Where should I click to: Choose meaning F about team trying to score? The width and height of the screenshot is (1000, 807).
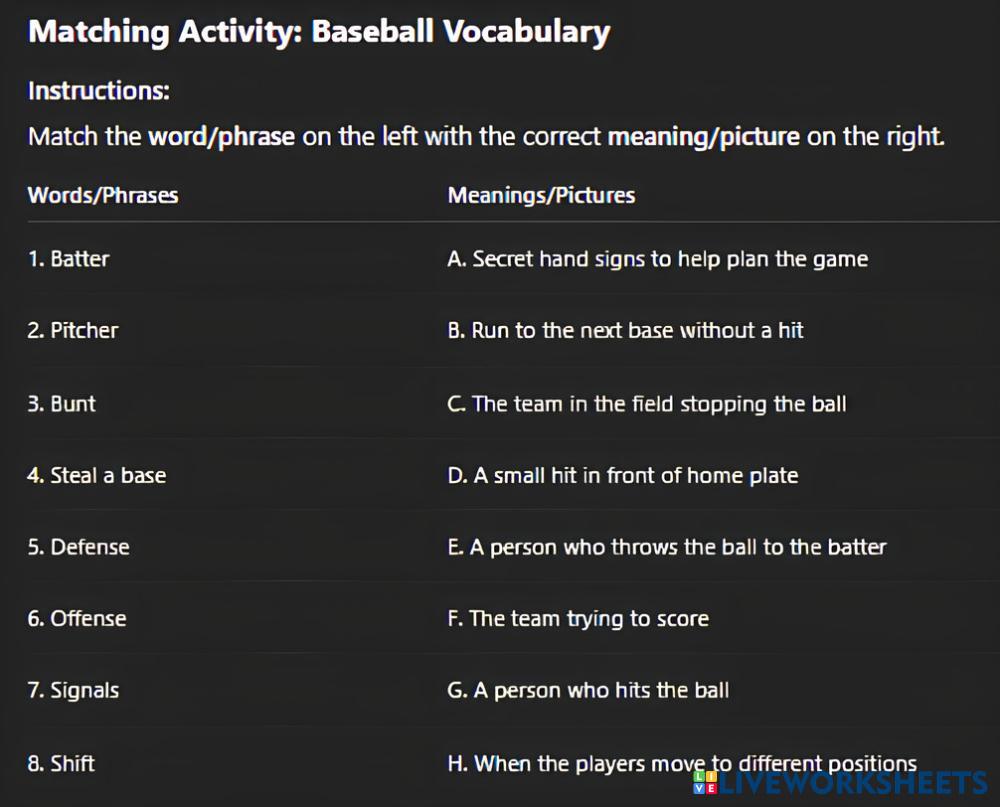coord(578,619)
